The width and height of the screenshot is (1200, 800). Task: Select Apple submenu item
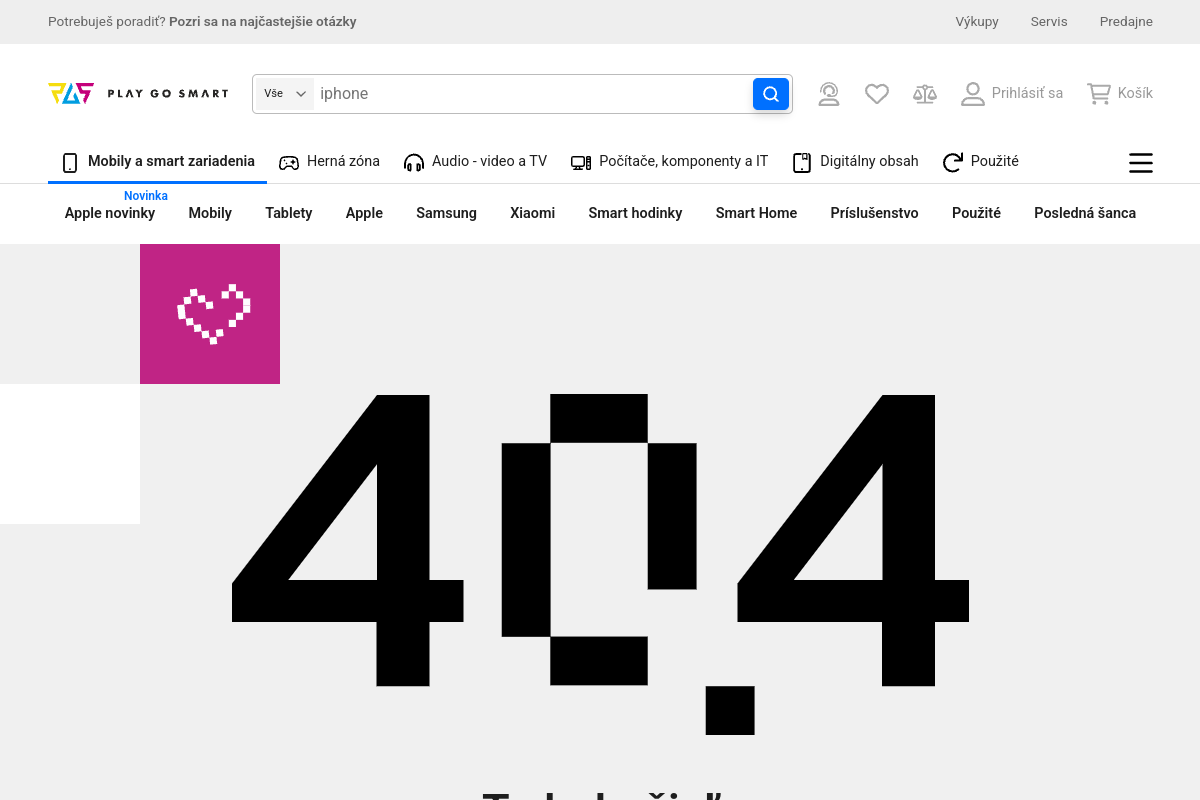364,213
